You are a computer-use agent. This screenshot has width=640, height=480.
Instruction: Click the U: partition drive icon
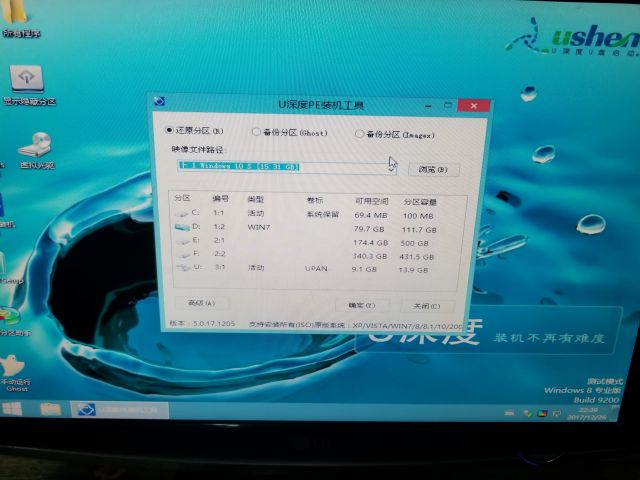pos(184,268)
